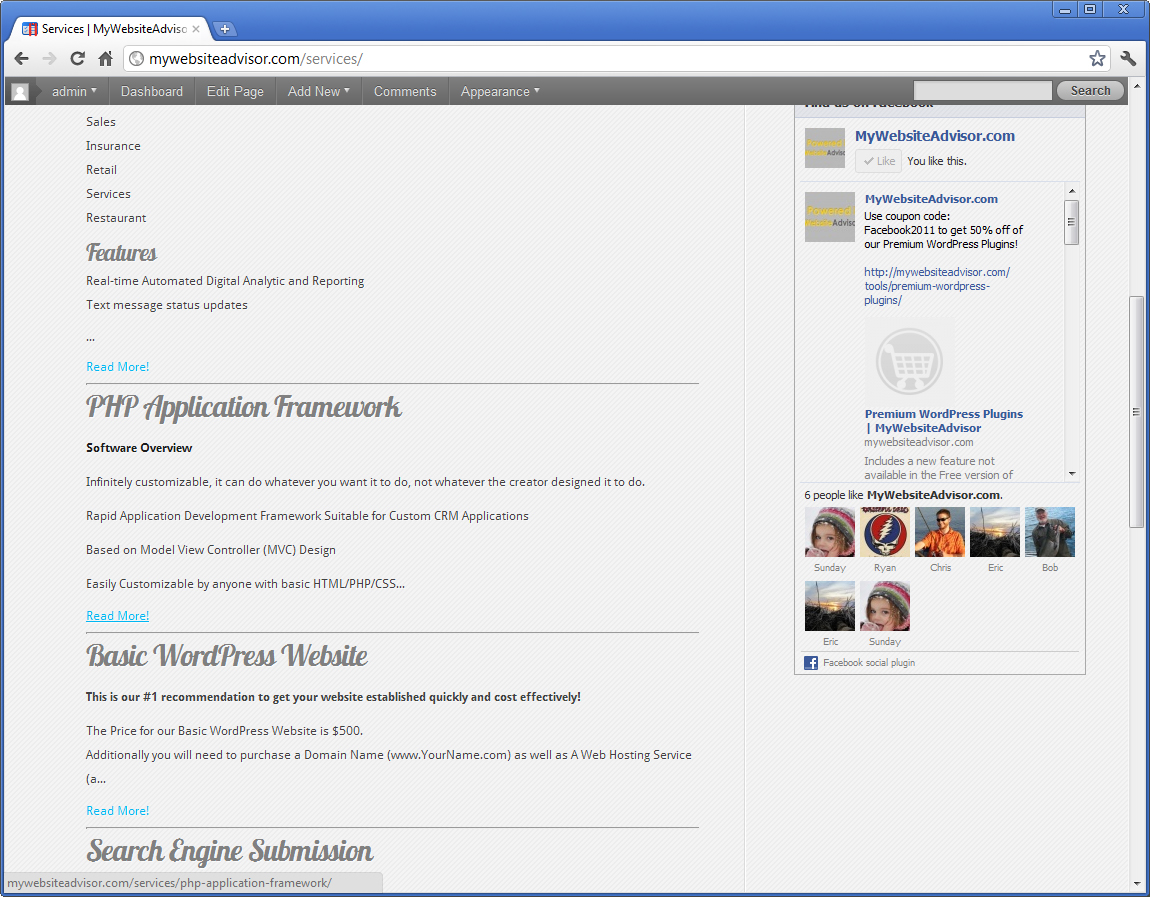Click Facebook social plugin link
The height and width of the screenshot is (897, 1150).
(x=868, y=663)
